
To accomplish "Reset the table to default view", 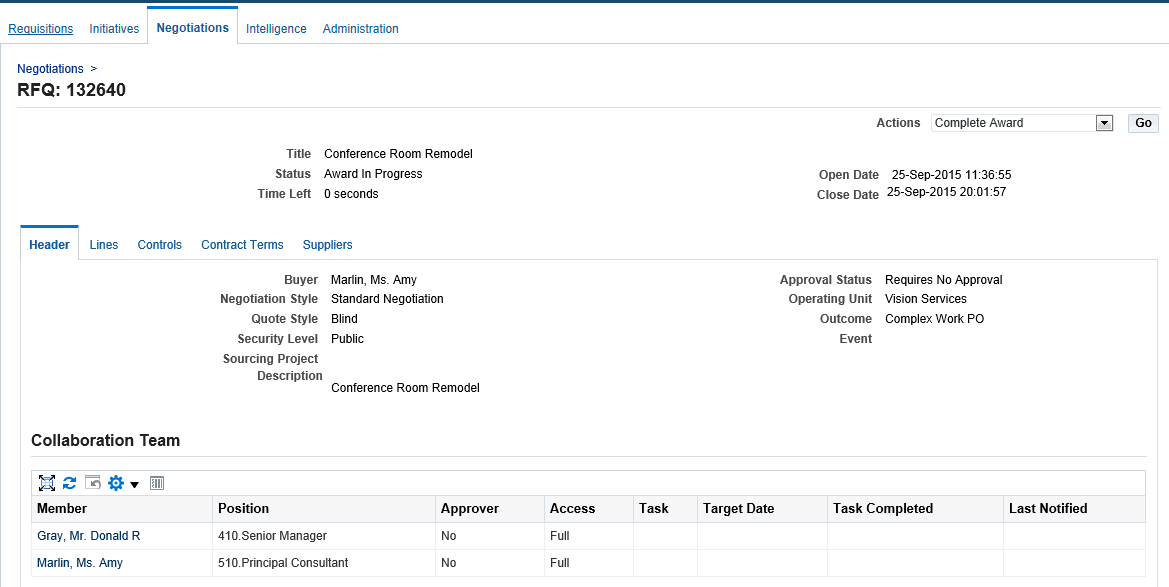I will coord(92,483).
